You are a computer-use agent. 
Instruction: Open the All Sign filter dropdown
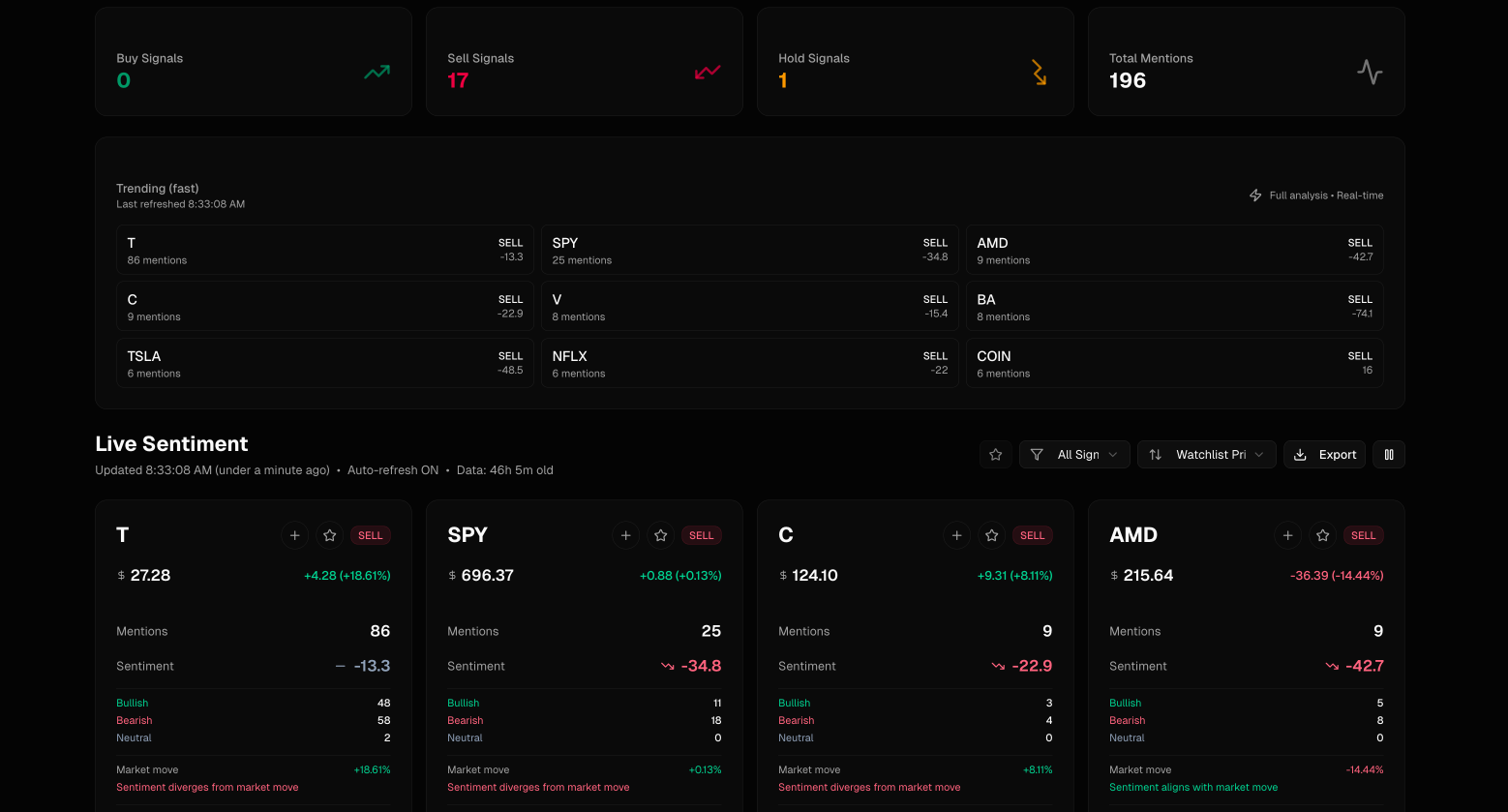click(x=1074, y=455)
